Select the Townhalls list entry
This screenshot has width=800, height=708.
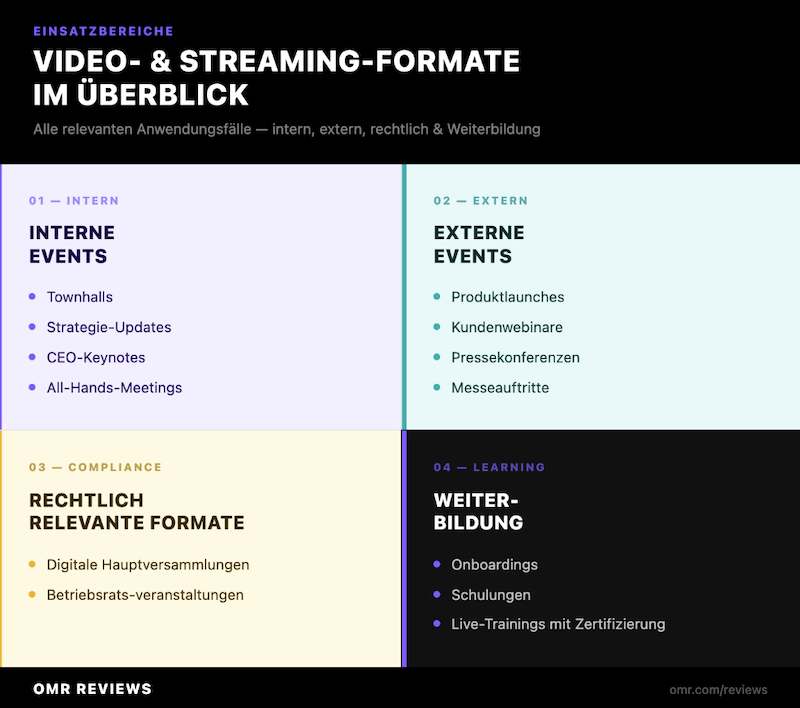[79, 297]
